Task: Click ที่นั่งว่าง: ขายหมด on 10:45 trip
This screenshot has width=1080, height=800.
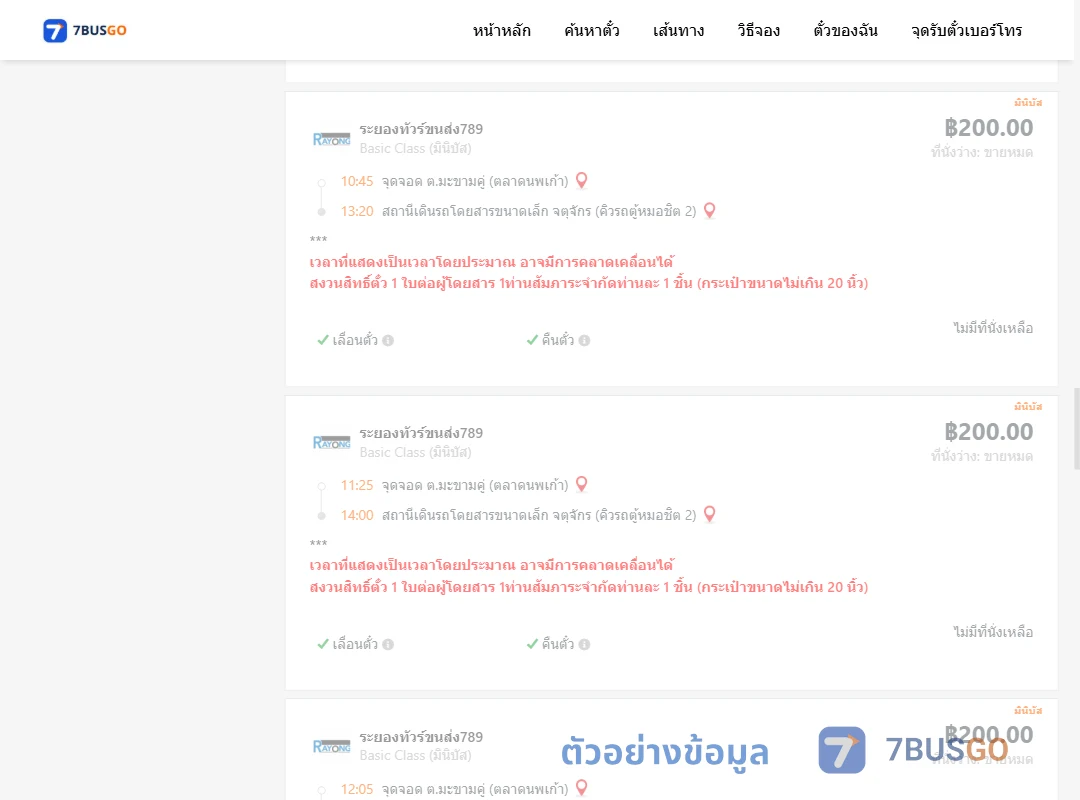Action: click(x=982, y=152)
